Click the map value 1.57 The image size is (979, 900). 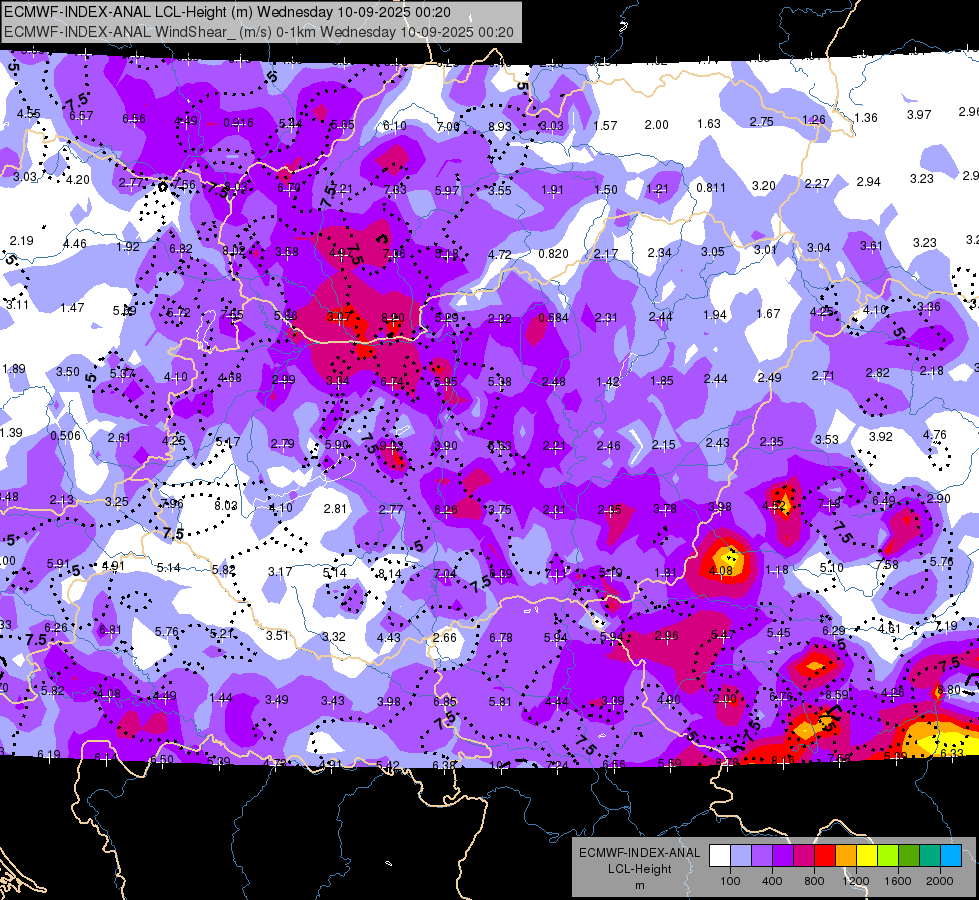coord(605,126)
